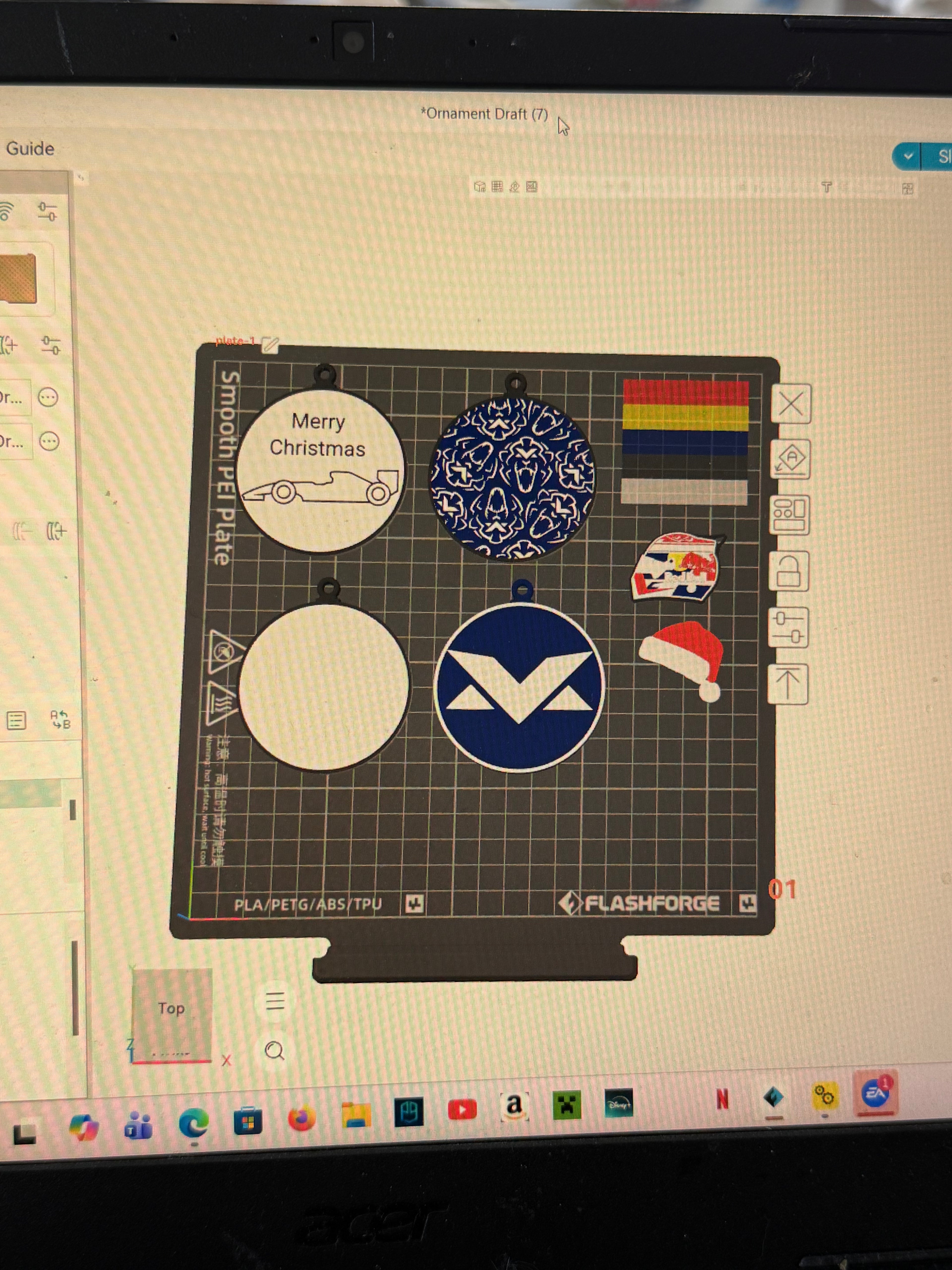Click the arrange all icon in top toolbar
952x1270 pixels.
pyautogui.click(x=532, y=187)
